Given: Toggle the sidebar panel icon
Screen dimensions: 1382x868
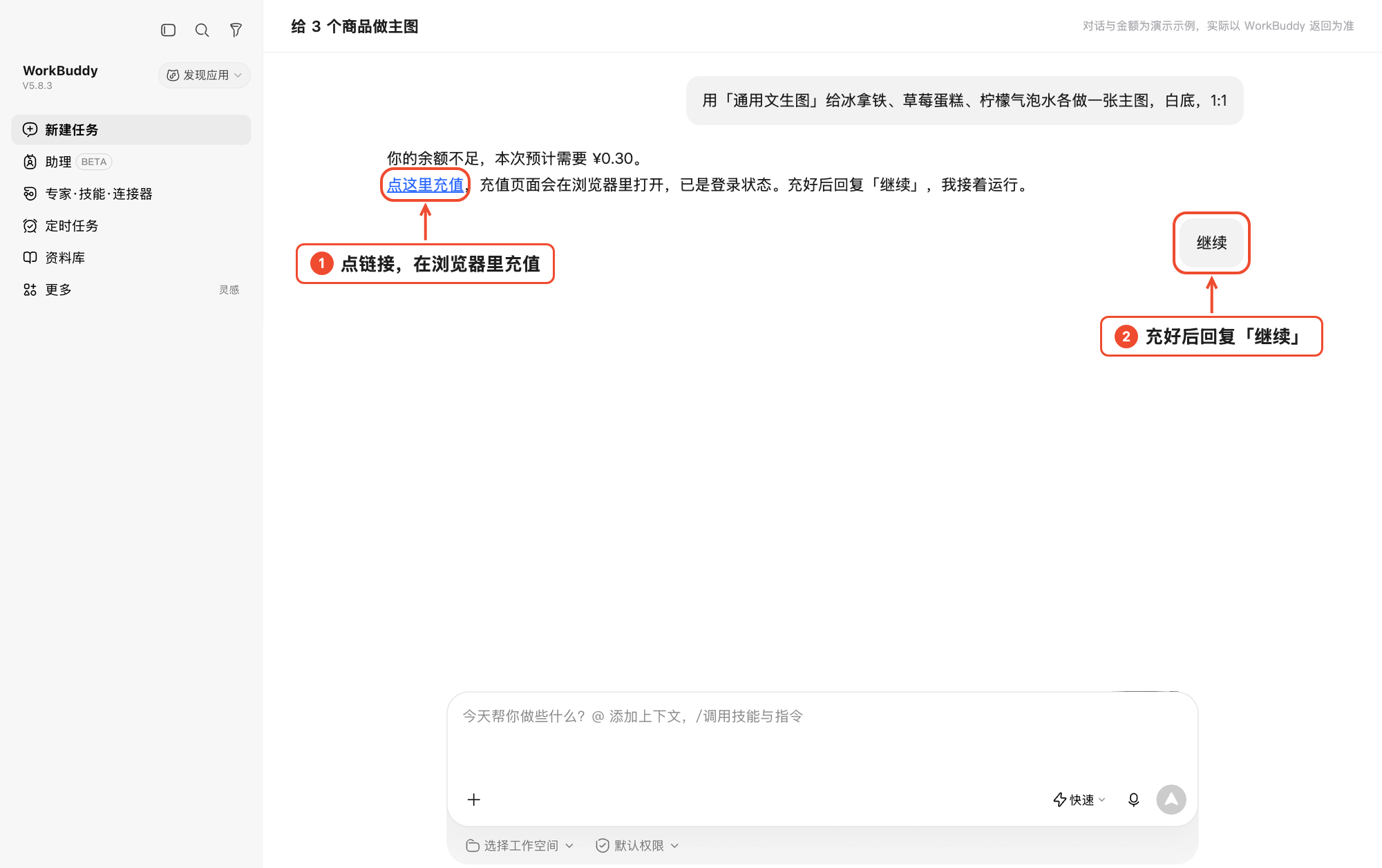Looking at the screenshot, I should pos(168,30).
